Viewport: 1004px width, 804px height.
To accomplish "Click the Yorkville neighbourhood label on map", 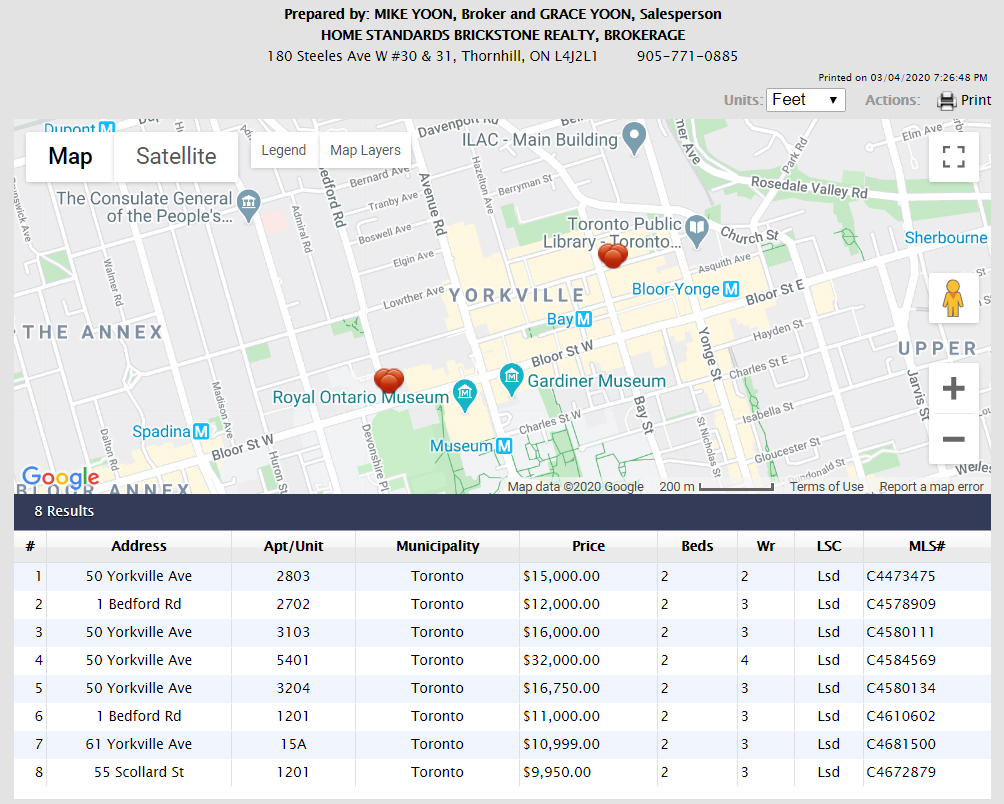I will [516, 295].
